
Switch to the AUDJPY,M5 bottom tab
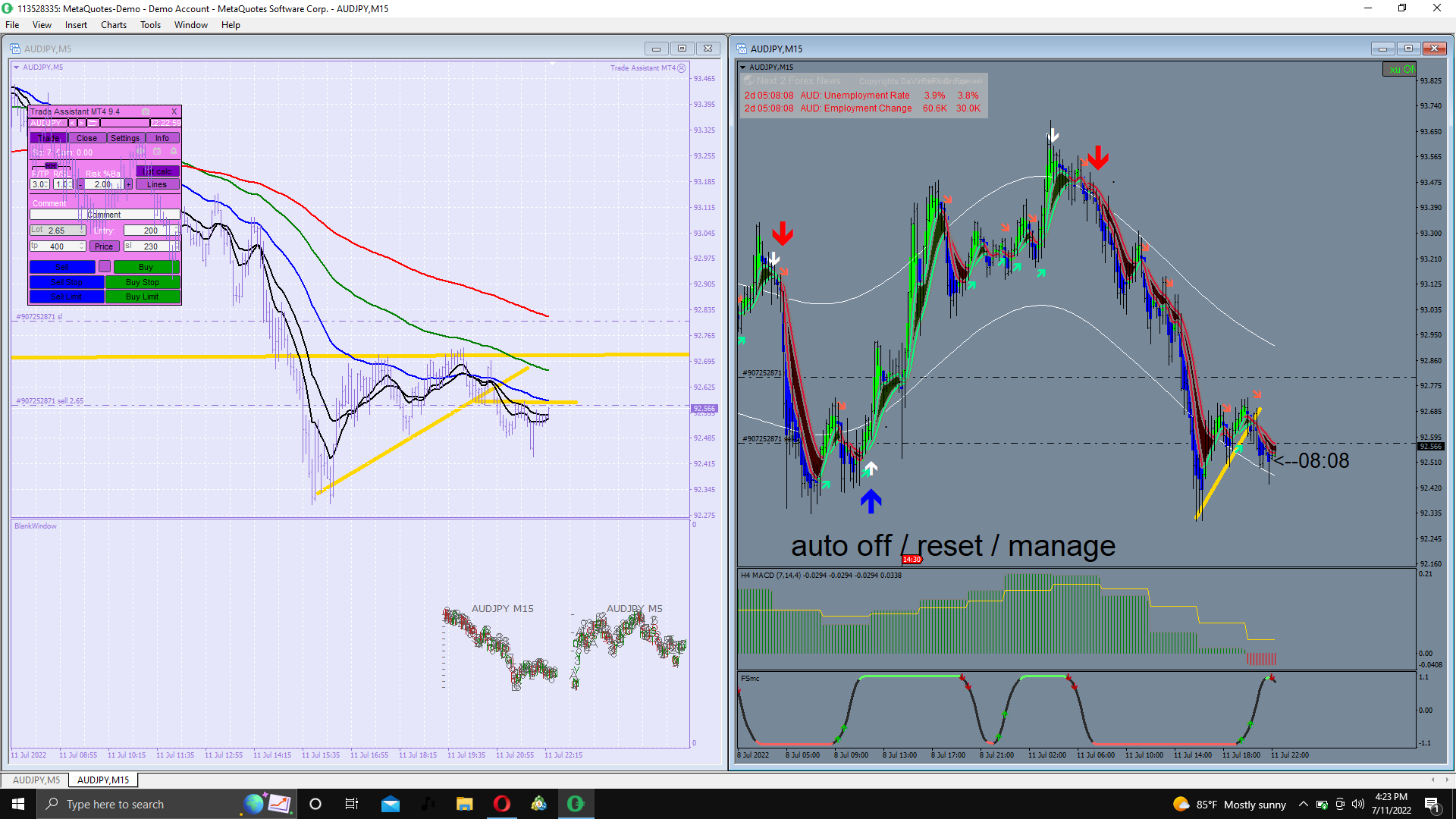coord(36,780)
